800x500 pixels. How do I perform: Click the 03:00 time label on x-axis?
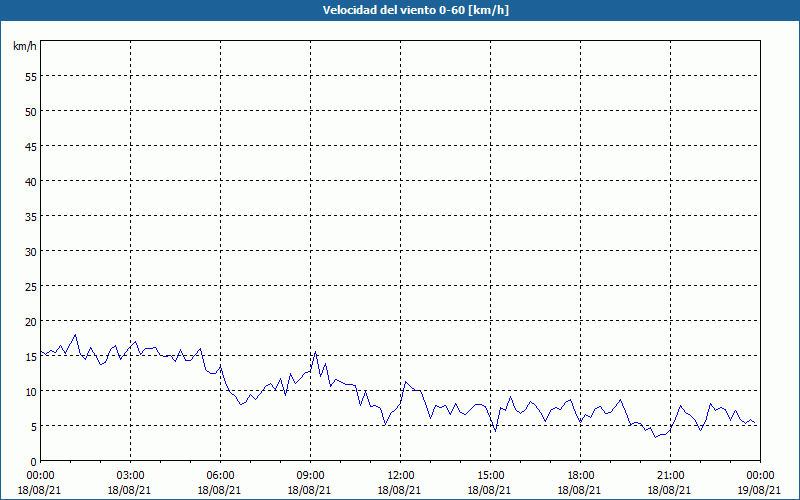click(x=130, y=476)
